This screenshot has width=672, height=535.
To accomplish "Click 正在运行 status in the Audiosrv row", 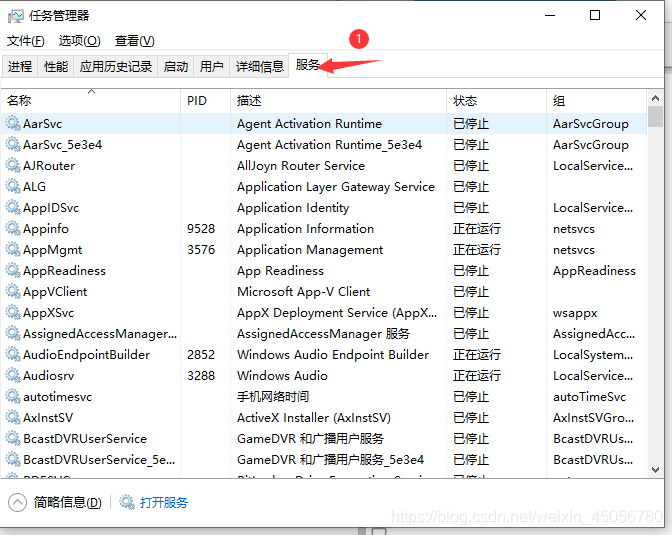I will [477, 376].
